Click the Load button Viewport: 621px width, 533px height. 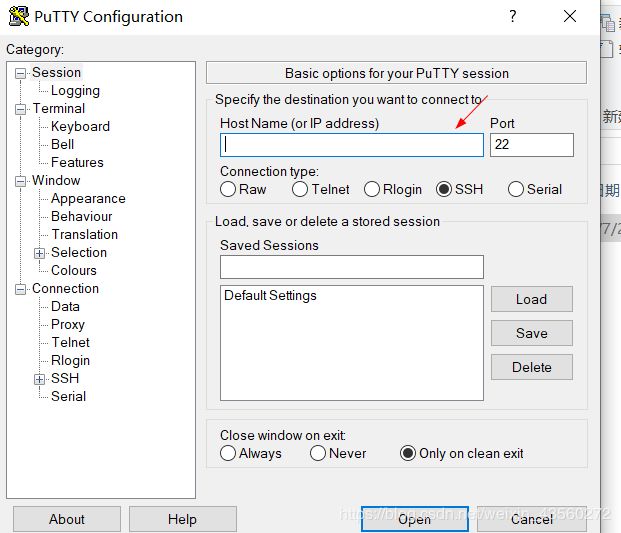pos(531,299)
